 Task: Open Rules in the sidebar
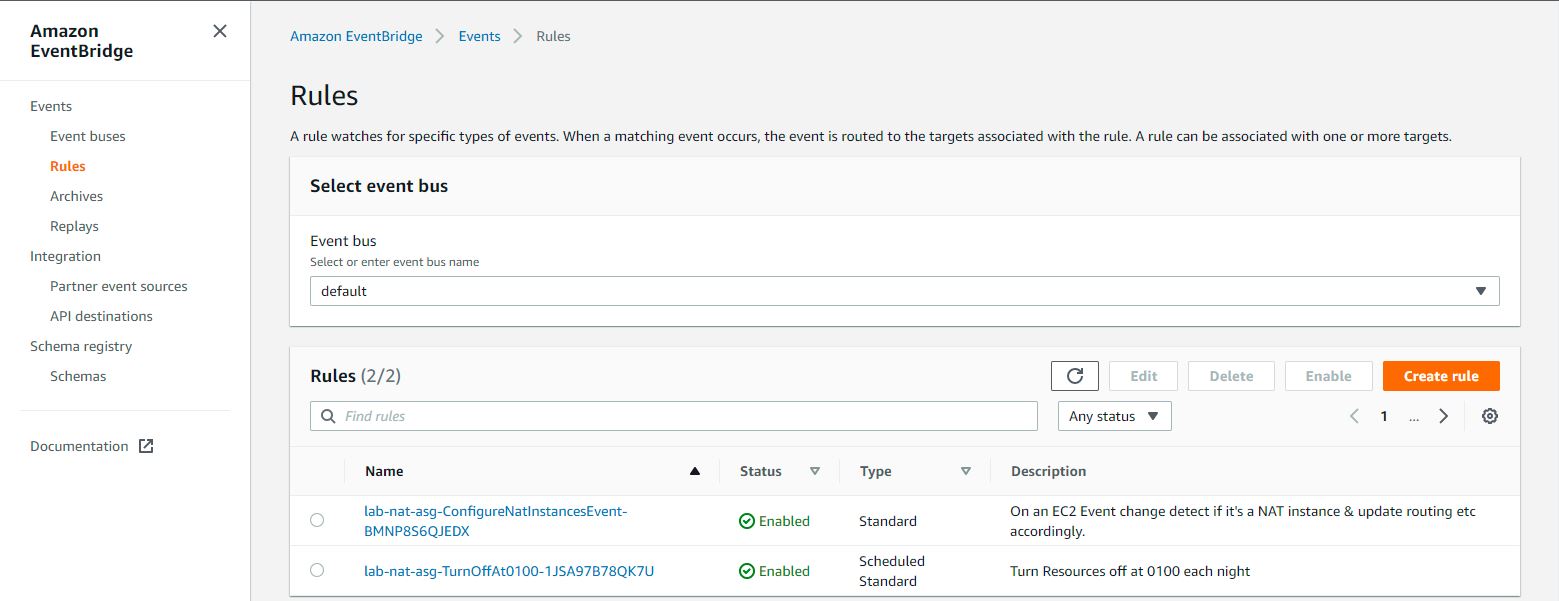coord(68,166)
